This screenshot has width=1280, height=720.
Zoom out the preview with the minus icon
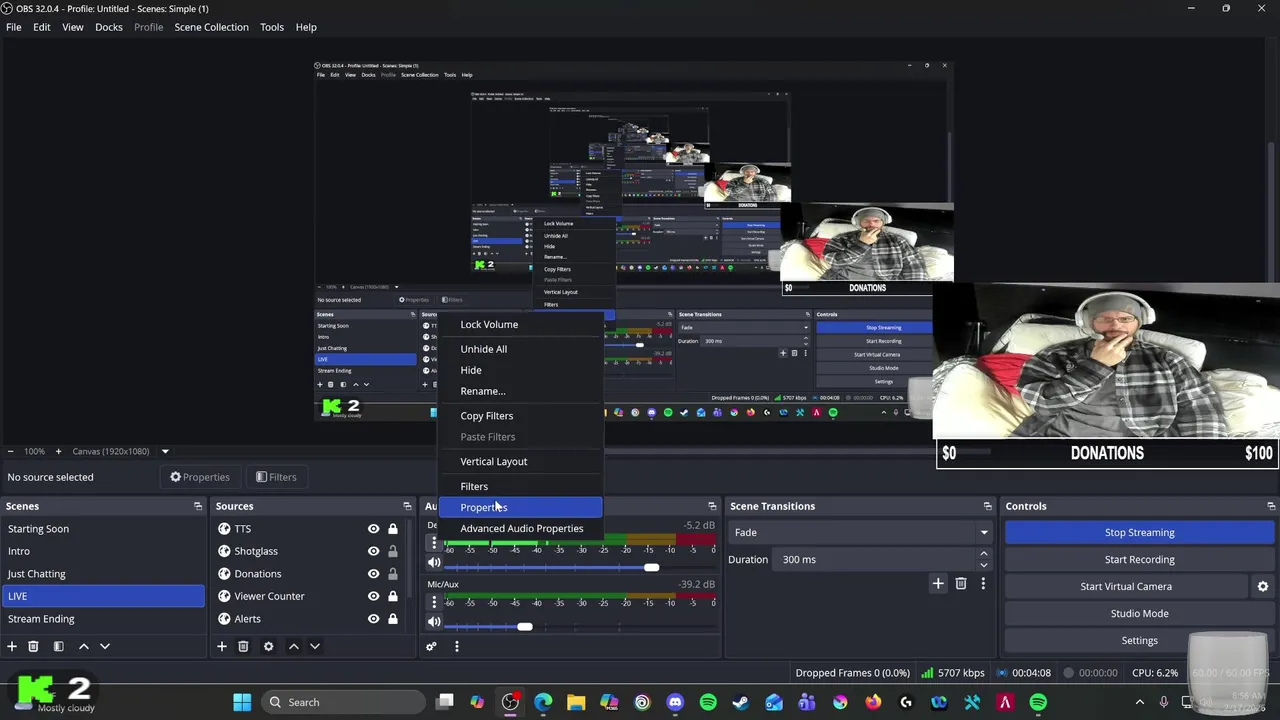11,451
